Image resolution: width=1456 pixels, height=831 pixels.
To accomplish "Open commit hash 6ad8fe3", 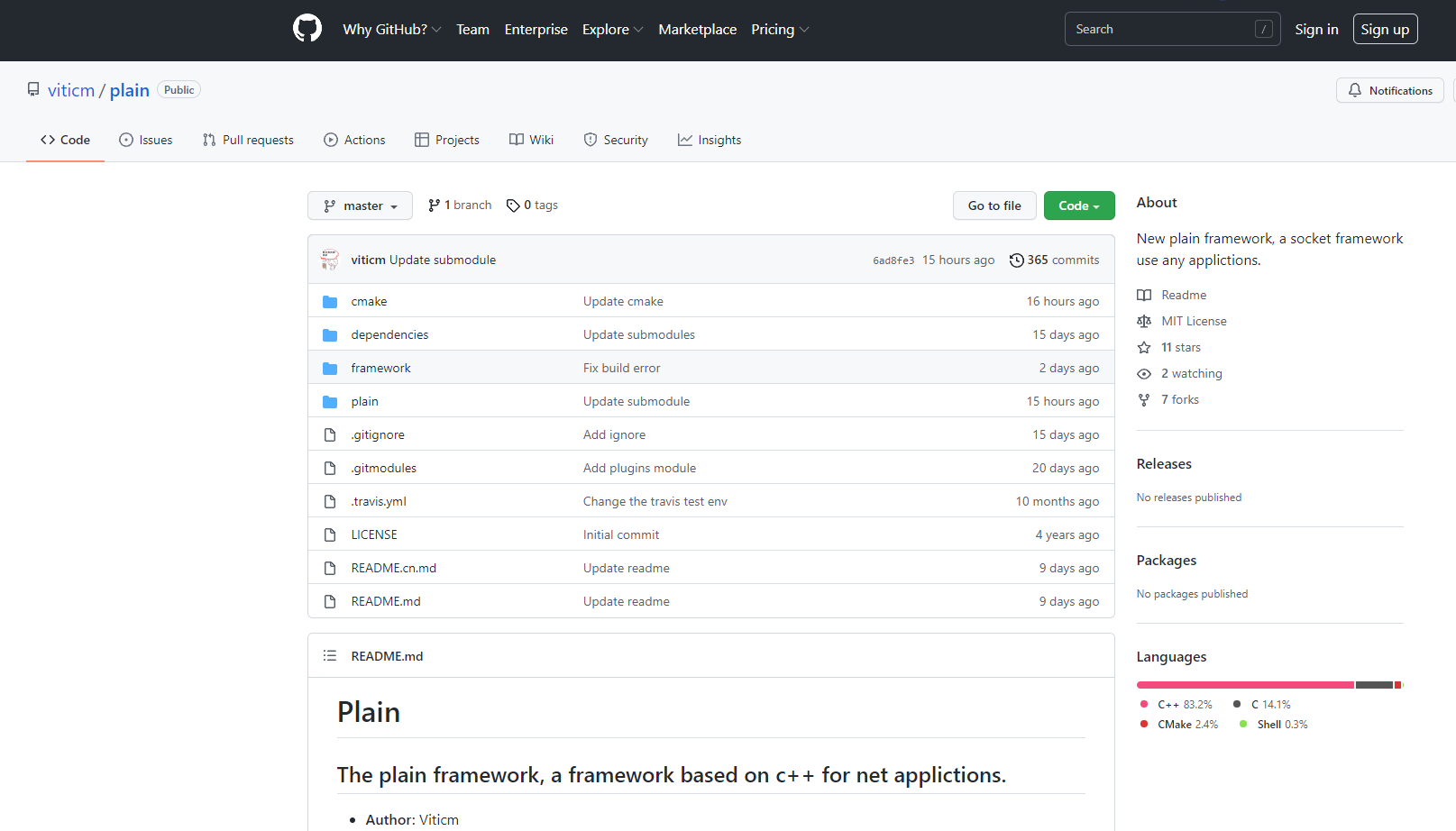I will (893, 260).
